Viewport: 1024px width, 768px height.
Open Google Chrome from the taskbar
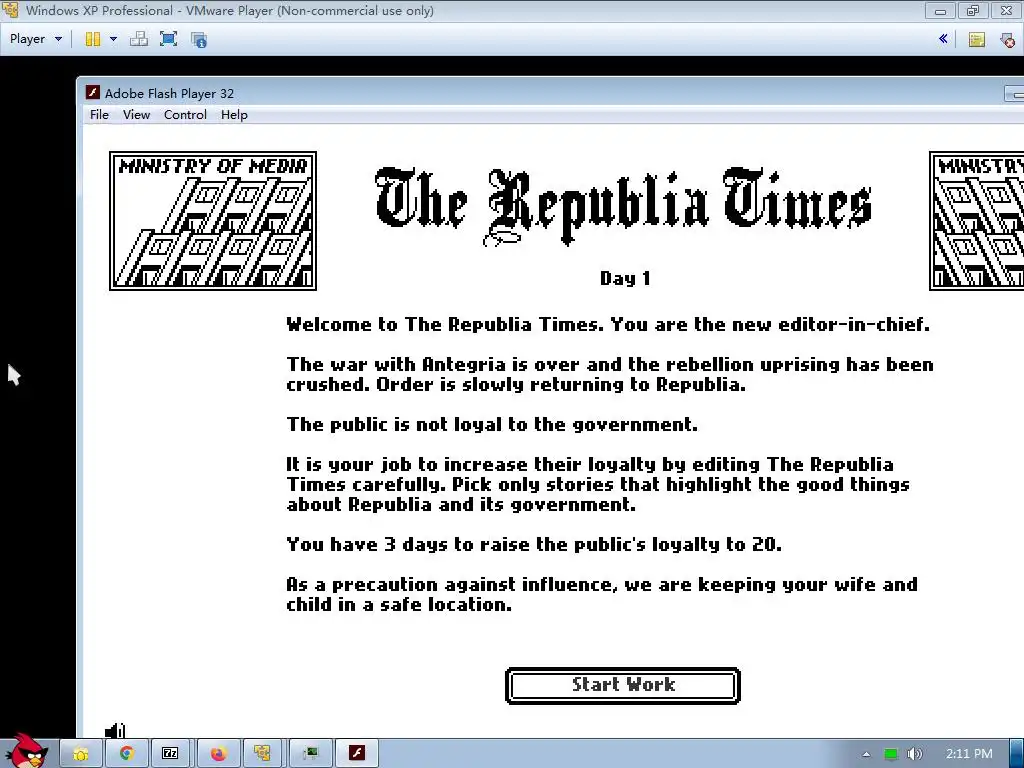tap(127, 754)
